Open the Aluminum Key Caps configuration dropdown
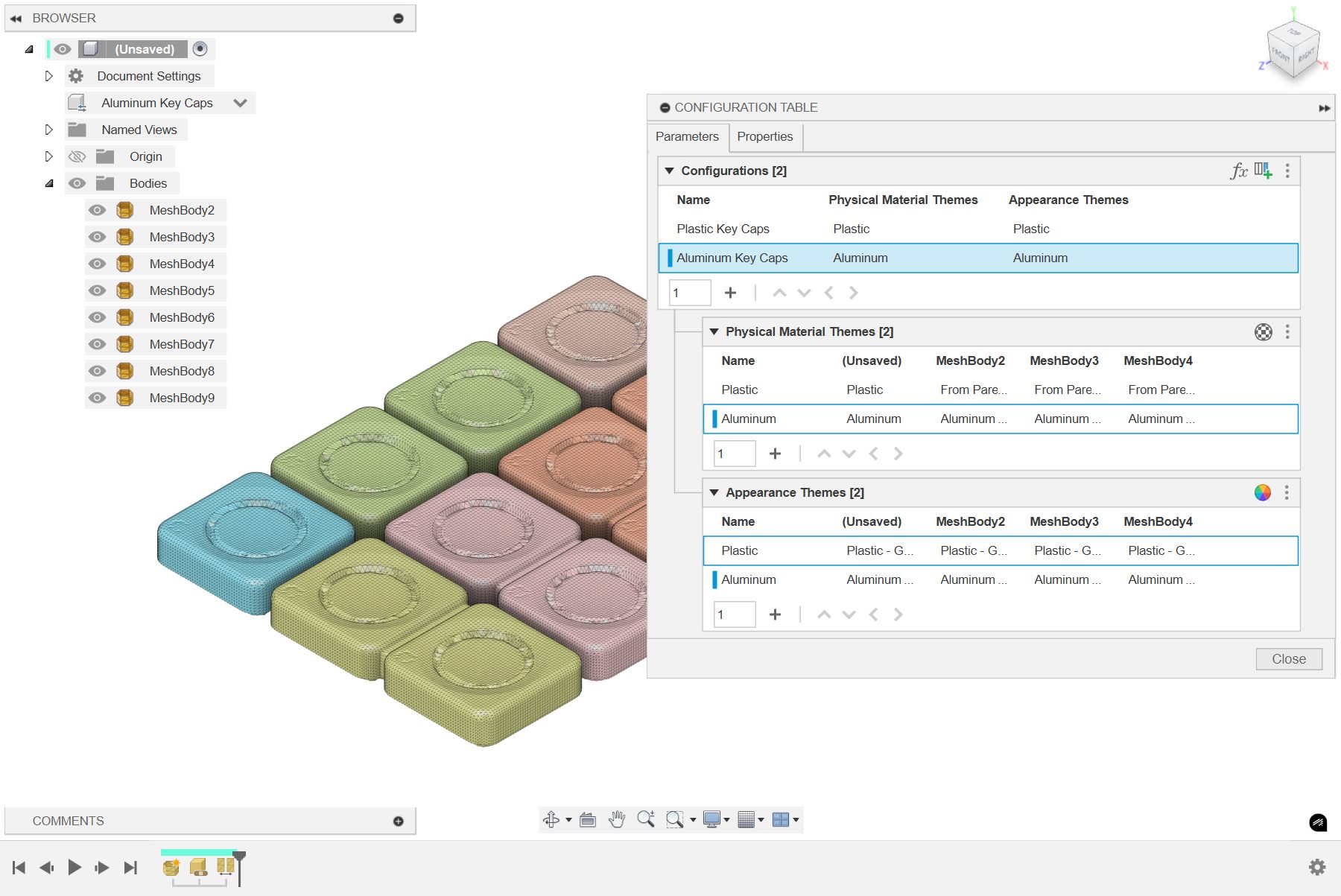Screen dimensions: 1341x896 [239, 103]
